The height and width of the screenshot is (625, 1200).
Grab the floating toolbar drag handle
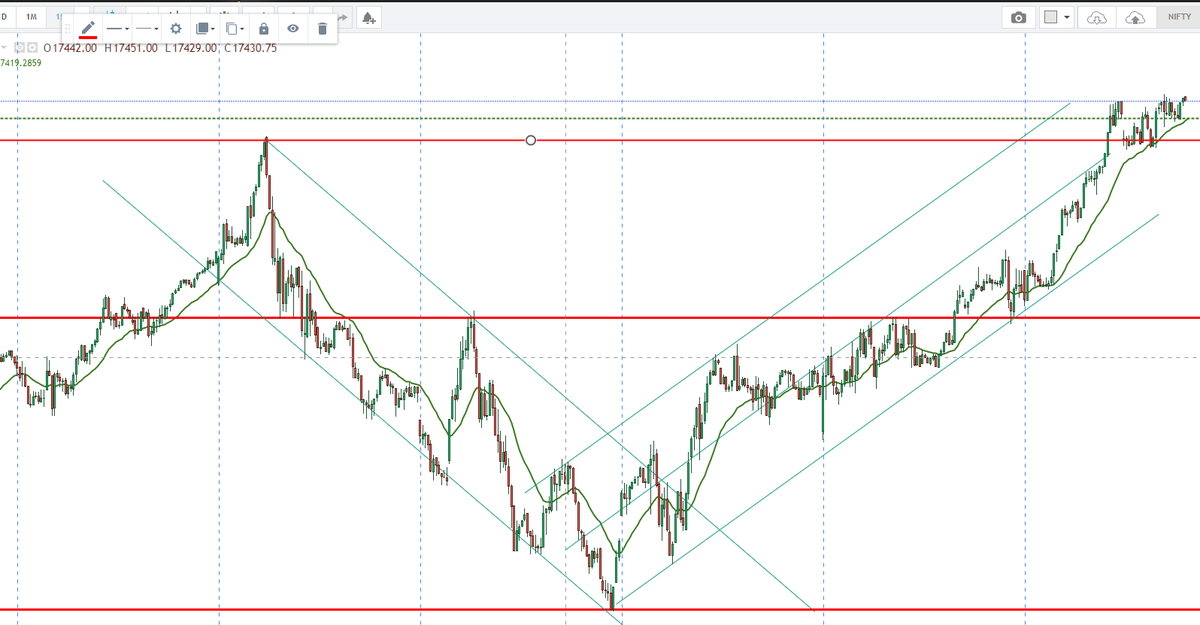coord(69,29)
